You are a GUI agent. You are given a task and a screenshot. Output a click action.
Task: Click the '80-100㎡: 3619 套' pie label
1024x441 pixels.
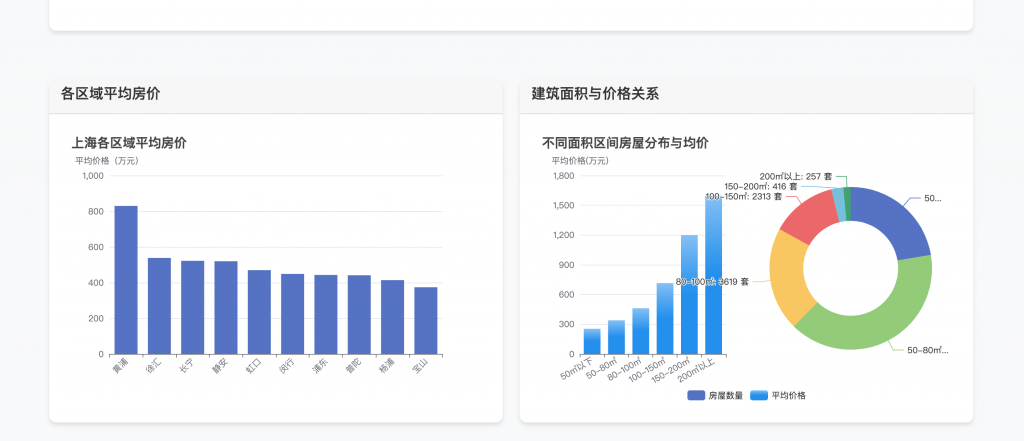coord(712,282)
